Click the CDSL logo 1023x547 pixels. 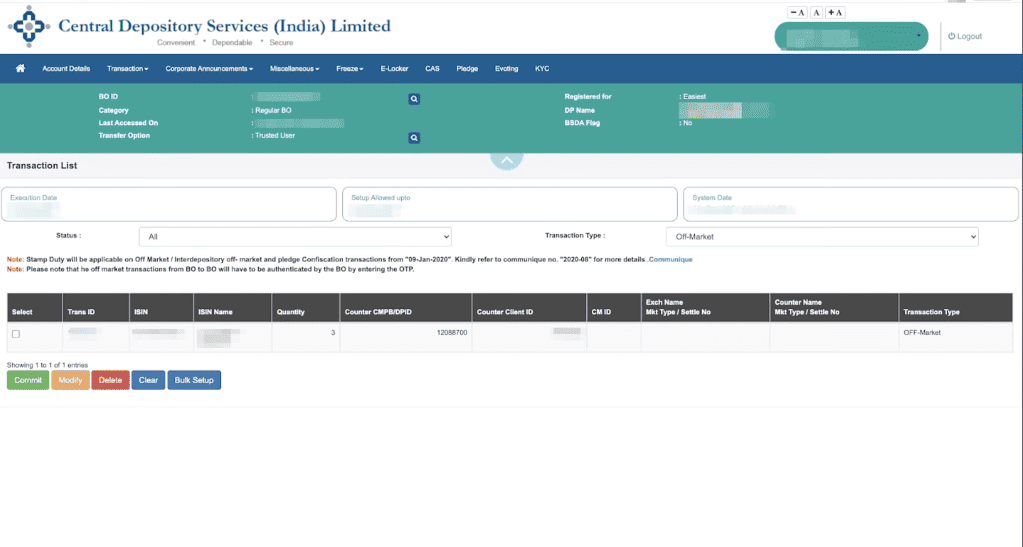[29, 27]
